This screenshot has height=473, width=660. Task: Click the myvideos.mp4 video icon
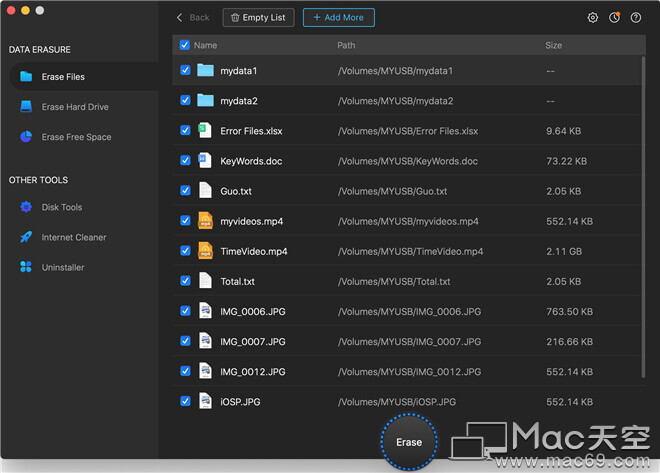click(x=205, y=221)
